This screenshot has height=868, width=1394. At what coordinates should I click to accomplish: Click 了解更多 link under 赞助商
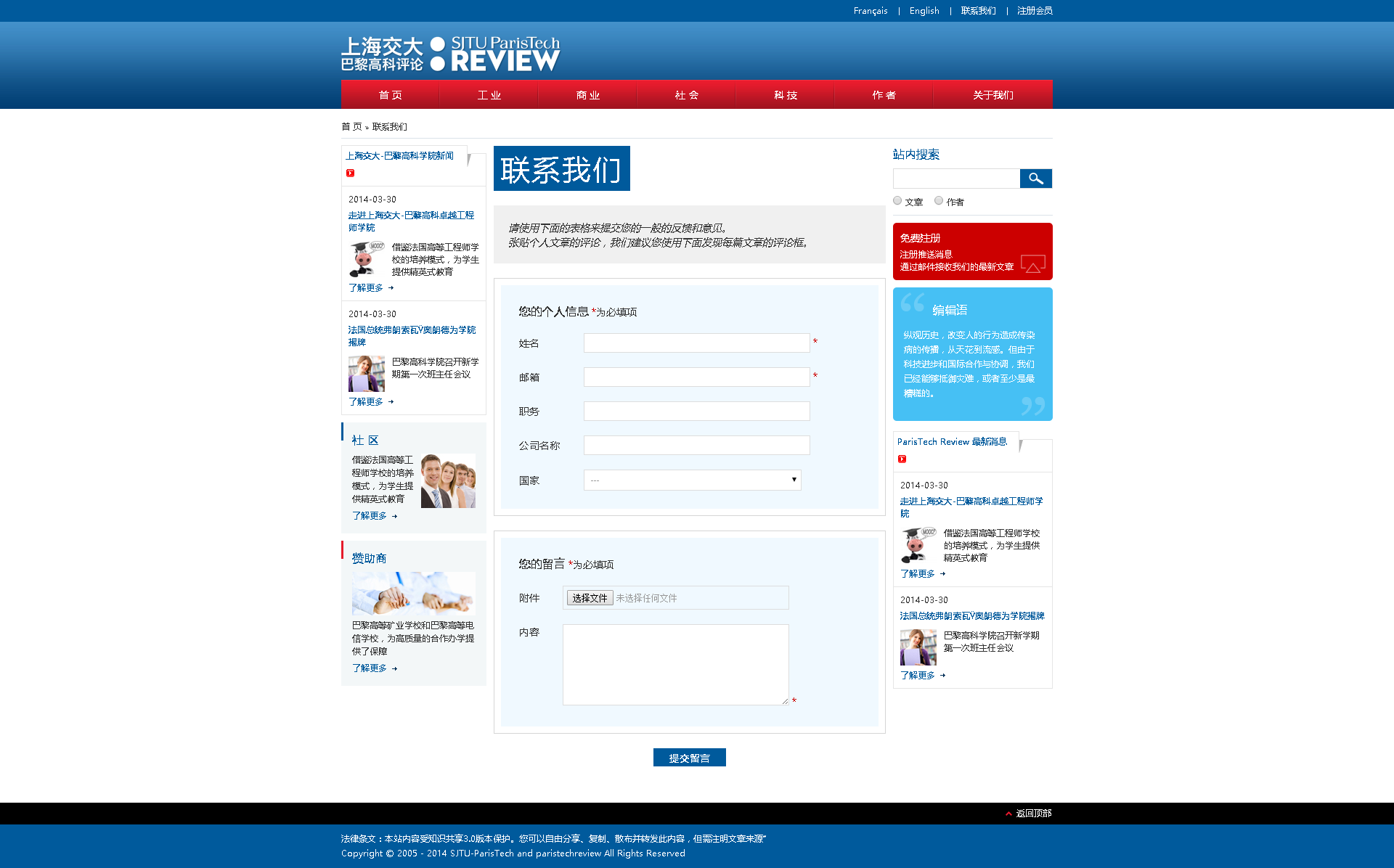pos(370,668)
